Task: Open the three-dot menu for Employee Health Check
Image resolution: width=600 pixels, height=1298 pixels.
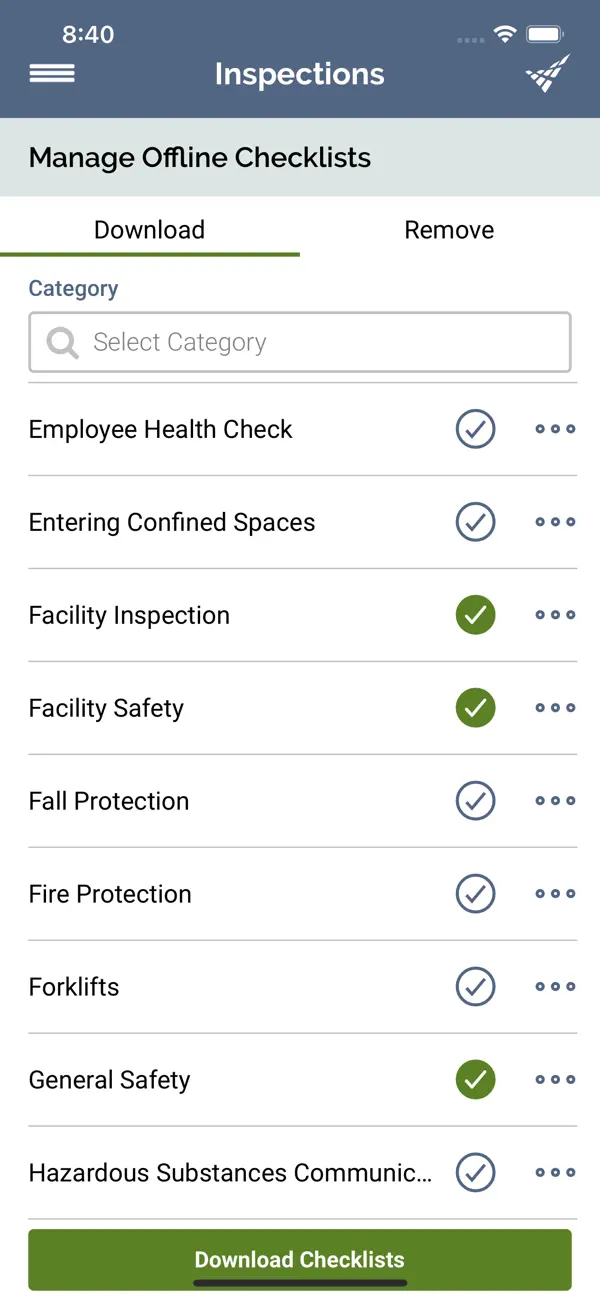Action: click(555, 428)
